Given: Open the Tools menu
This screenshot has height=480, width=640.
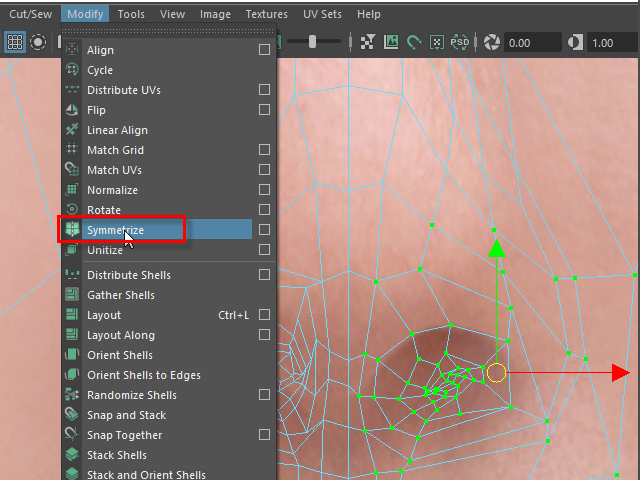Looking at the screenshot, I should [131, 14].
